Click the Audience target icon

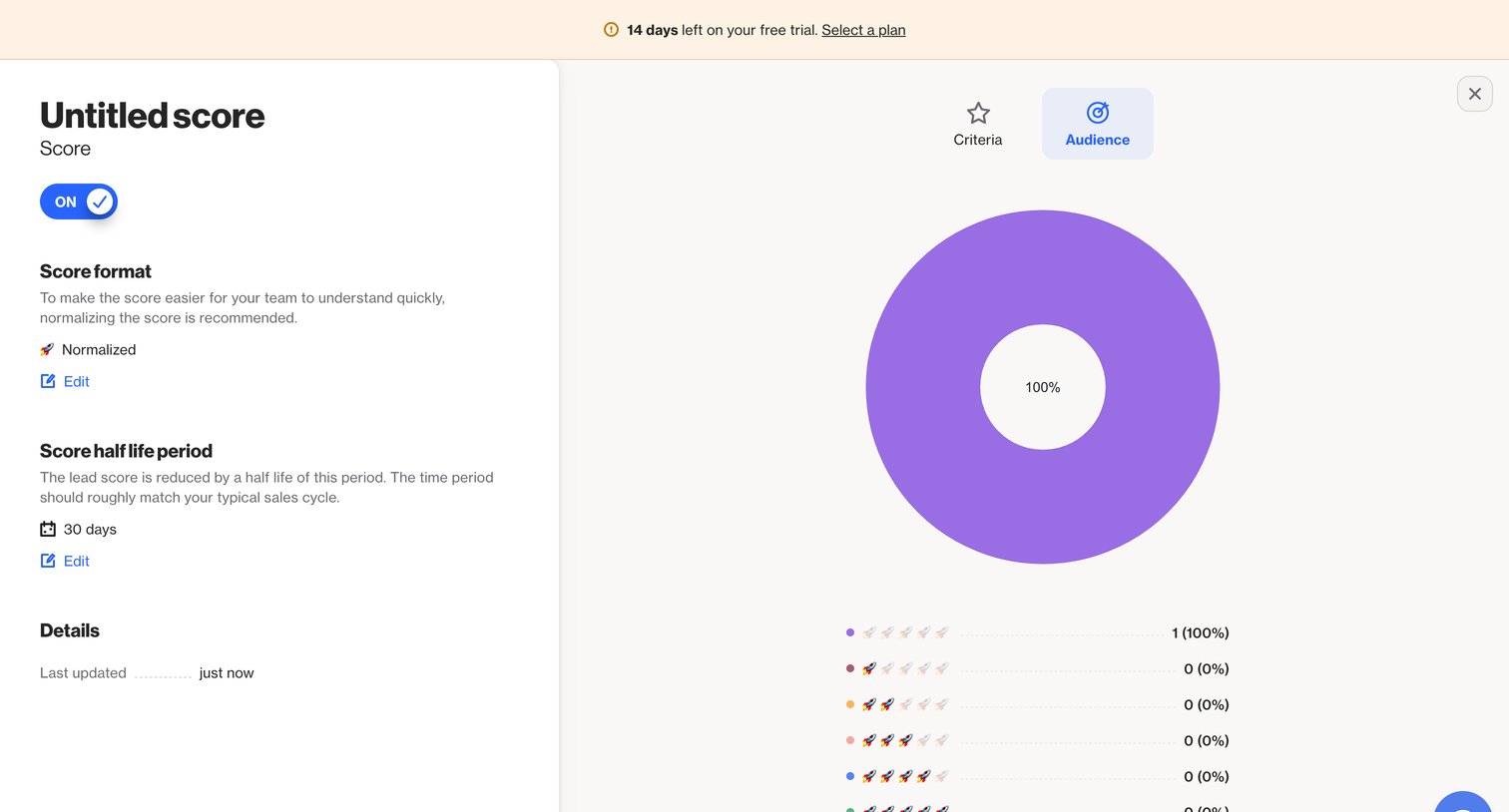1098,113
